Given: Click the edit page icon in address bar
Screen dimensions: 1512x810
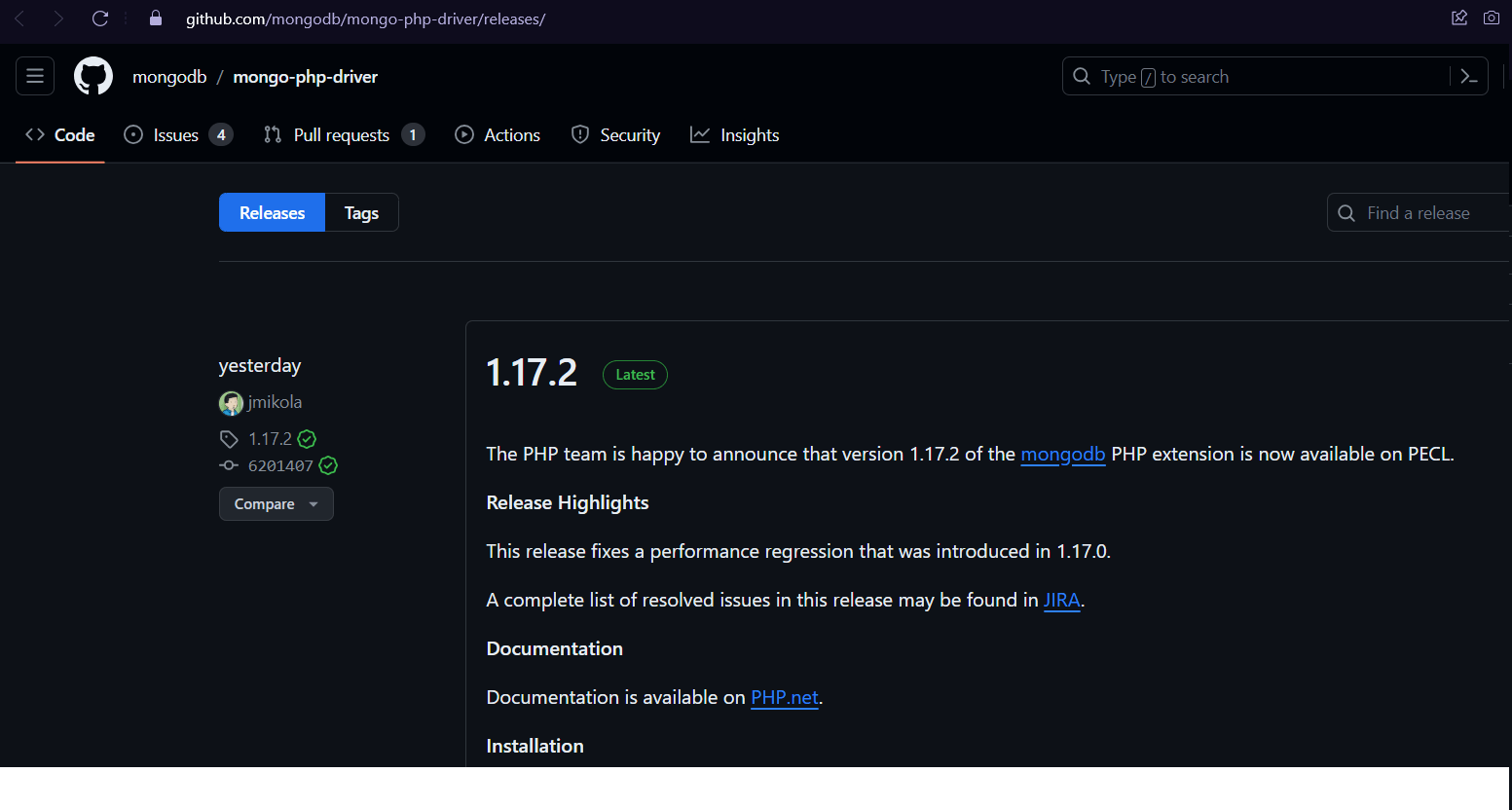Looking at the screenshot, I should [x=1459, y=18].
